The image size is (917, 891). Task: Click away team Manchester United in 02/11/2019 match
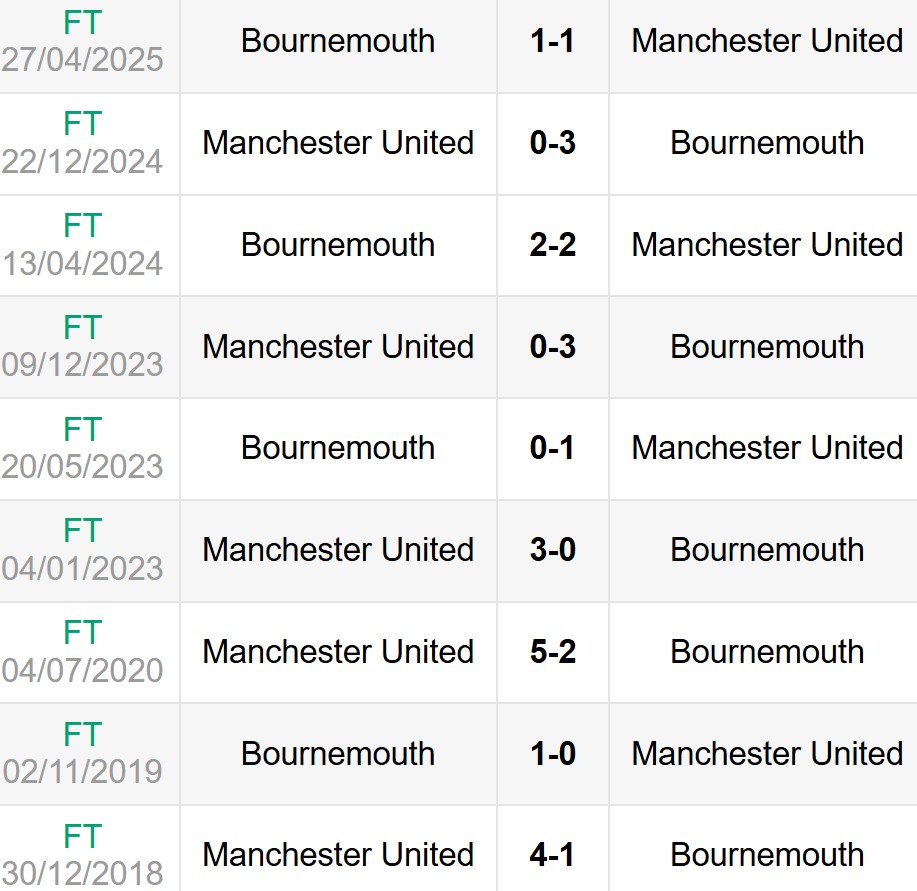[x=767, y=754]
